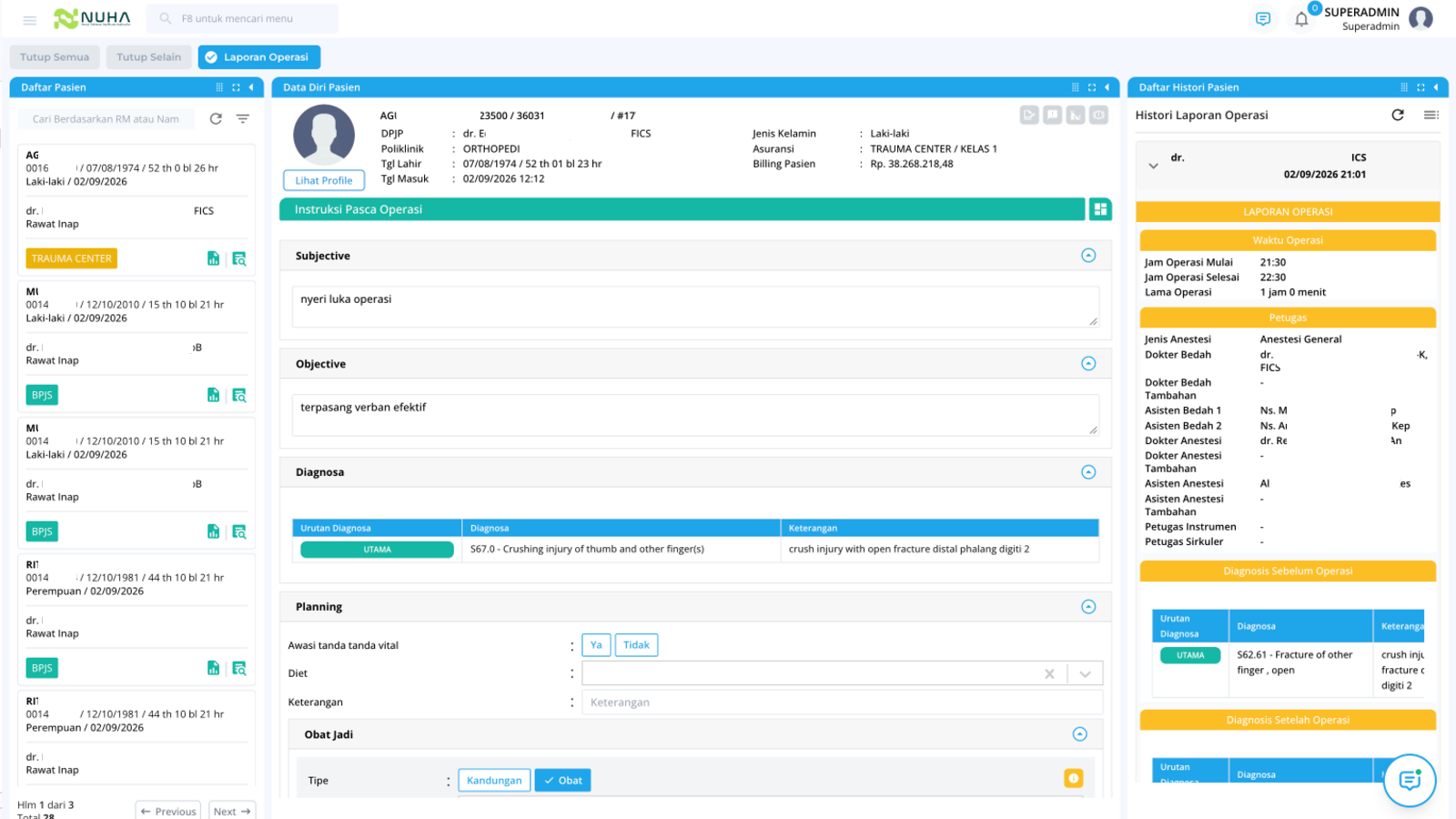Click the F8 menu search field
This screenshot has width=1456, height=819.
243,18
